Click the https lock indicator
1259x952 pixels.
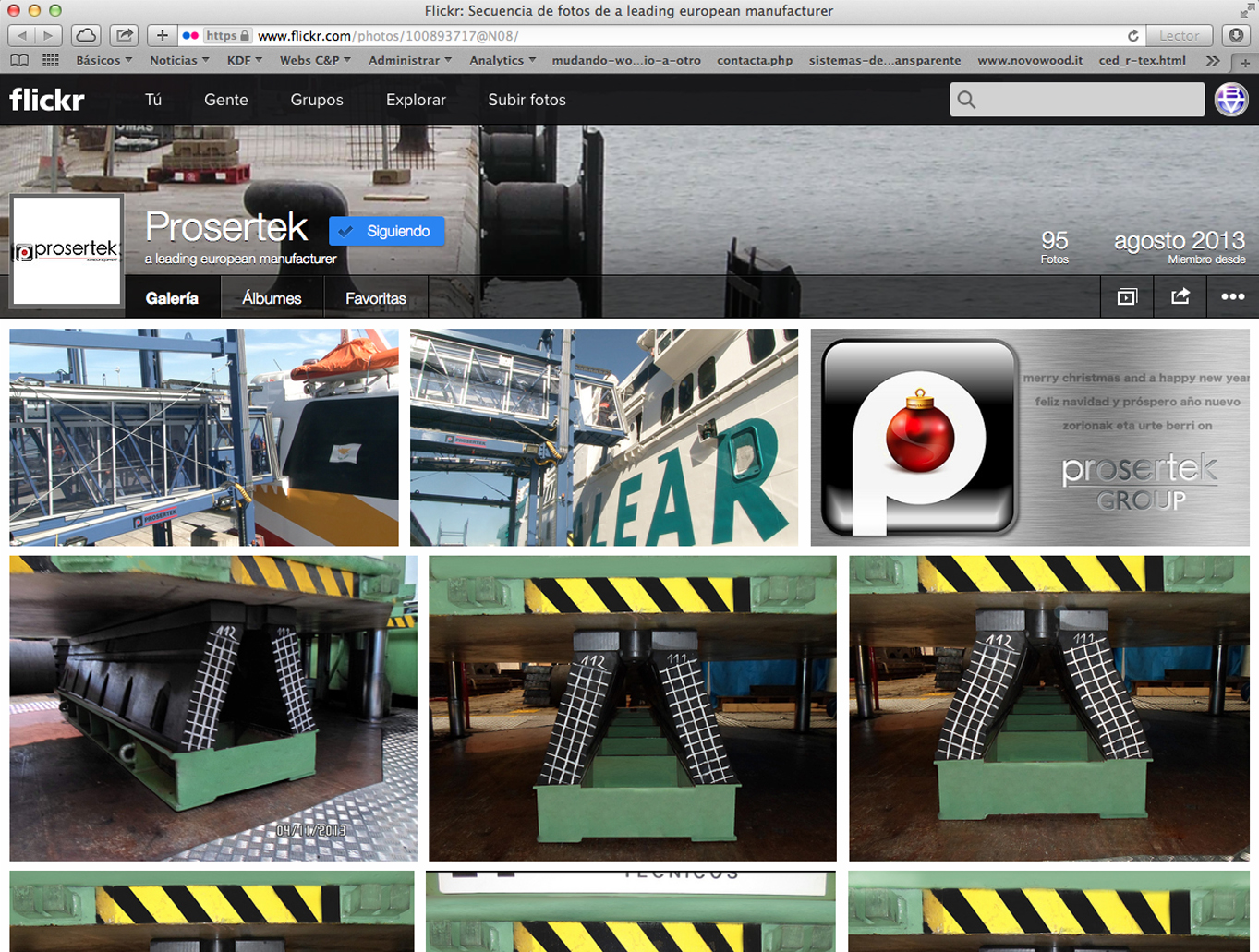[x=227, y=35]
